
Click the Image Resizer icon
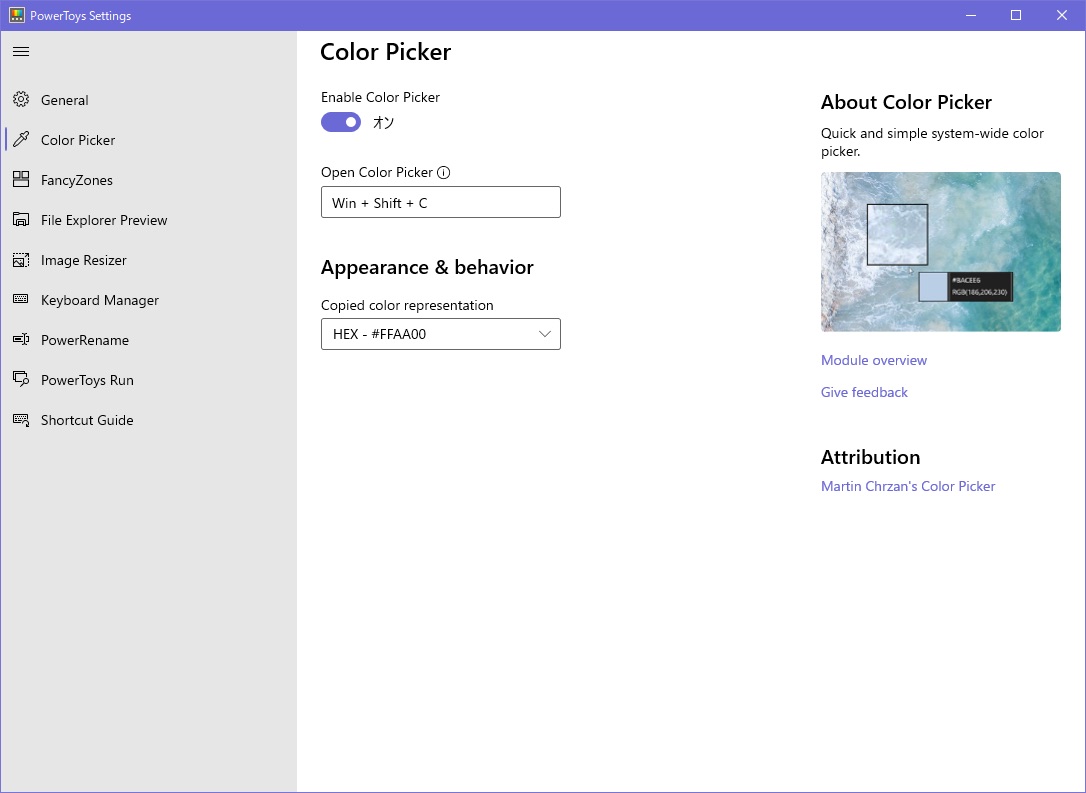click(21, 260)
